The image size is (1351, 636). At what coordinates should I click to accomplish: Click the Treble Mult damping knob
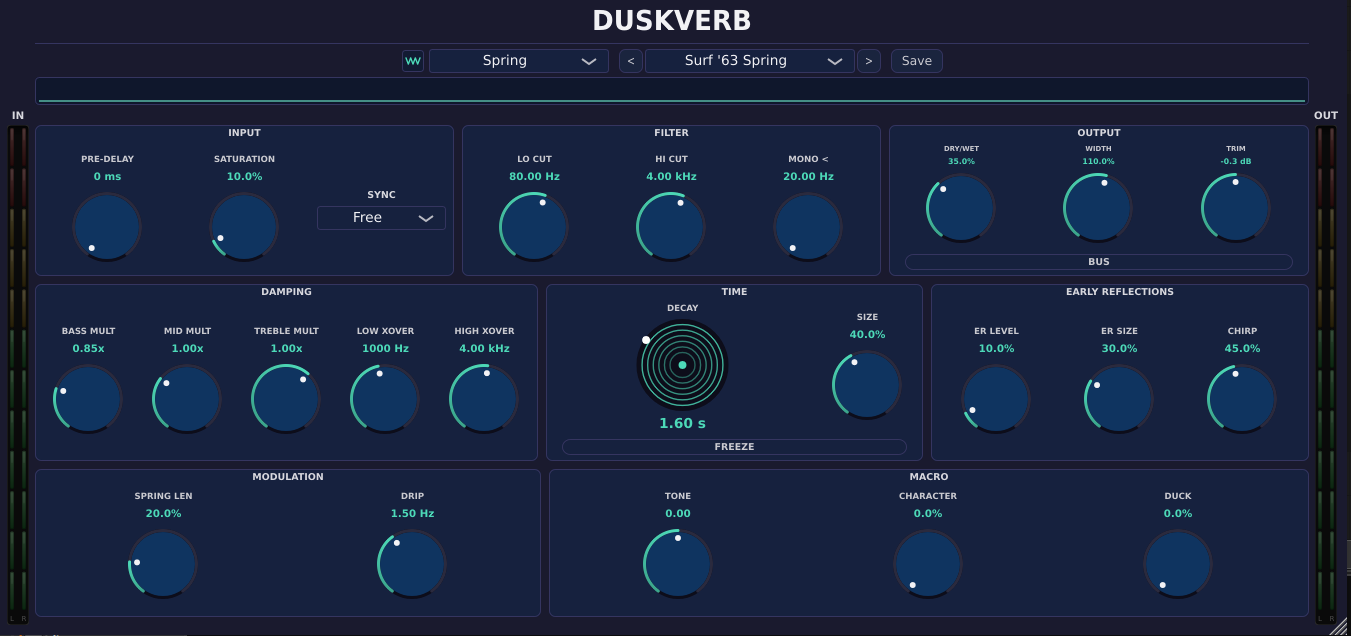pos(286,399)
